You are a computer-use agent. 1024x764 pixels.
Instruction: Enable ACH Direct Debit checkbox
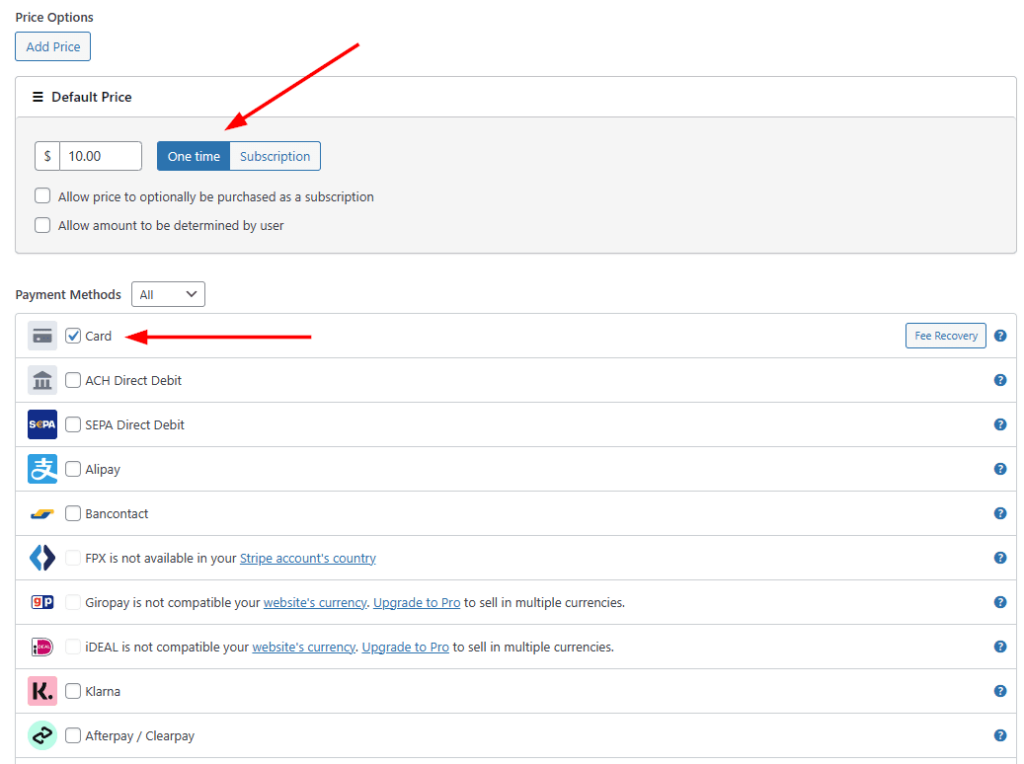click(73, 380)
